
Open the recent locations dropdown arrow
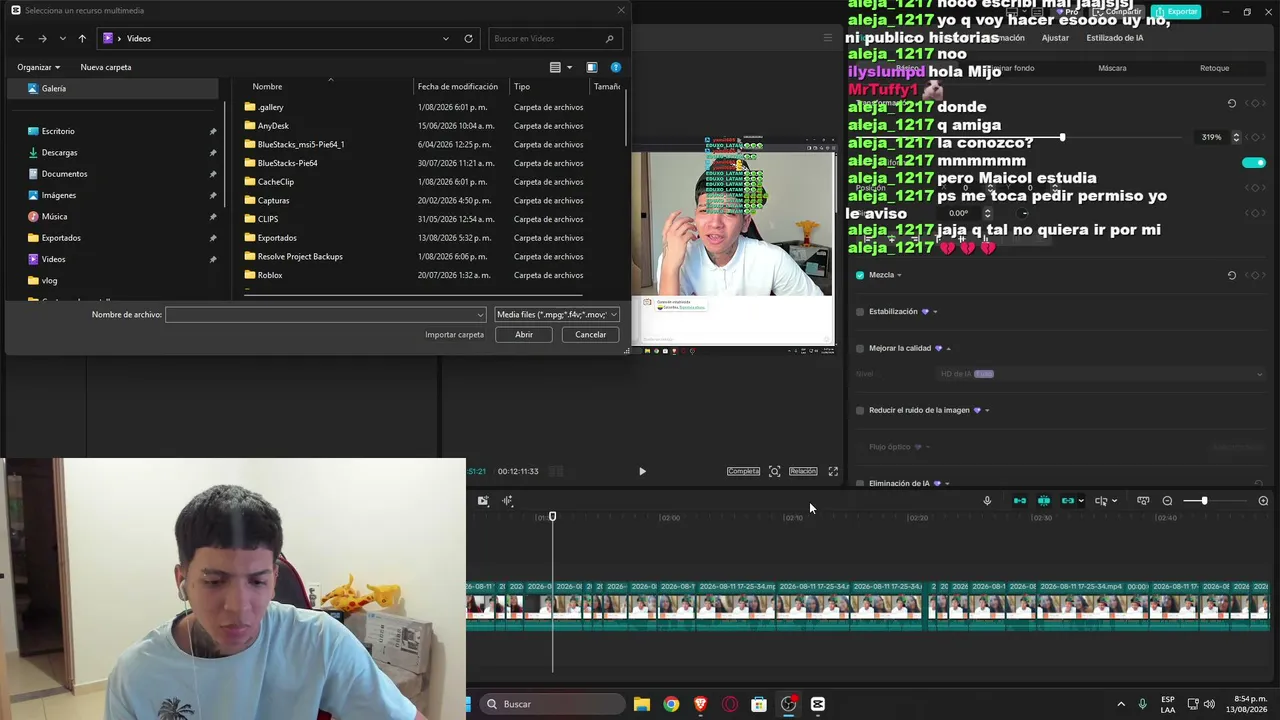62,38
